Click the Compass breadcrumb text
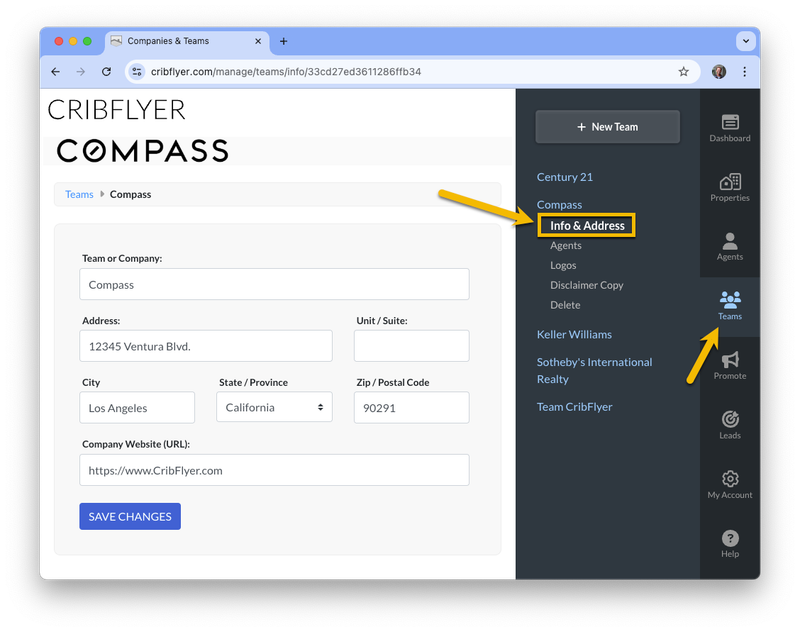 131,194
